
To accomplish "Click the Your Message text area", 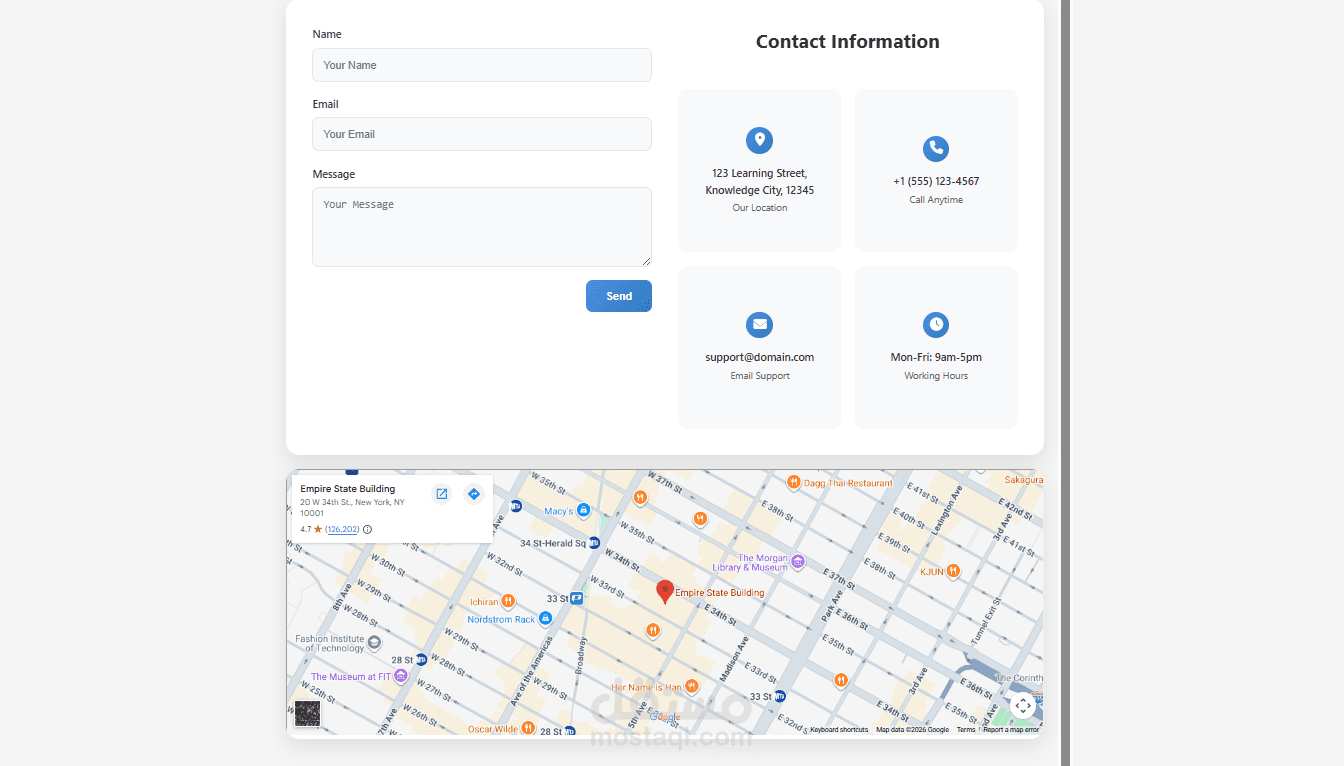I will pyautogui.click(x=482, y=227).
